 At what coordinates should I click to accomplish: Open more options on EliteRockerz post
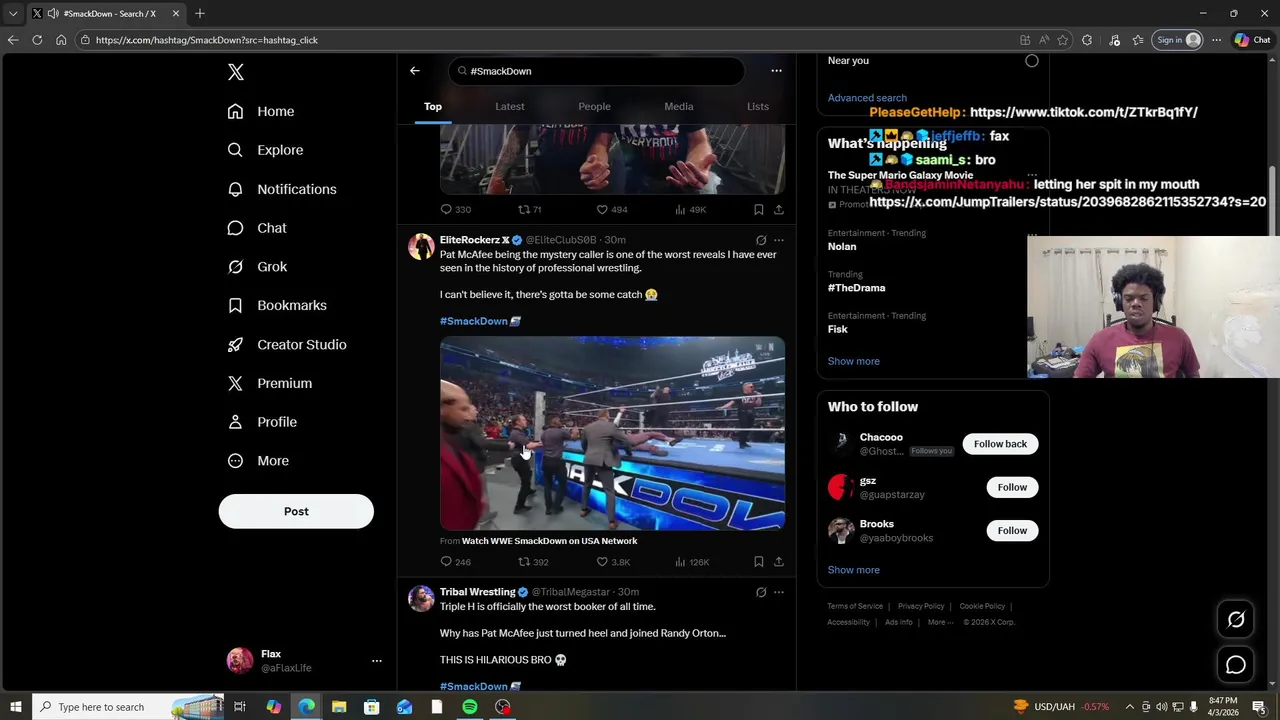(x=779, y=240)
